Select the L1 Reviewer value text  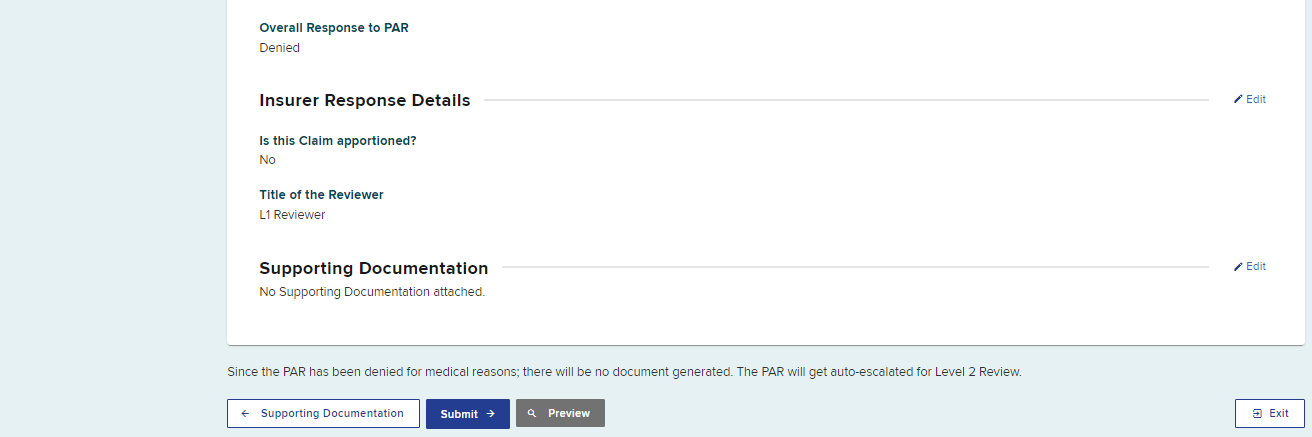tap(292, 214)
